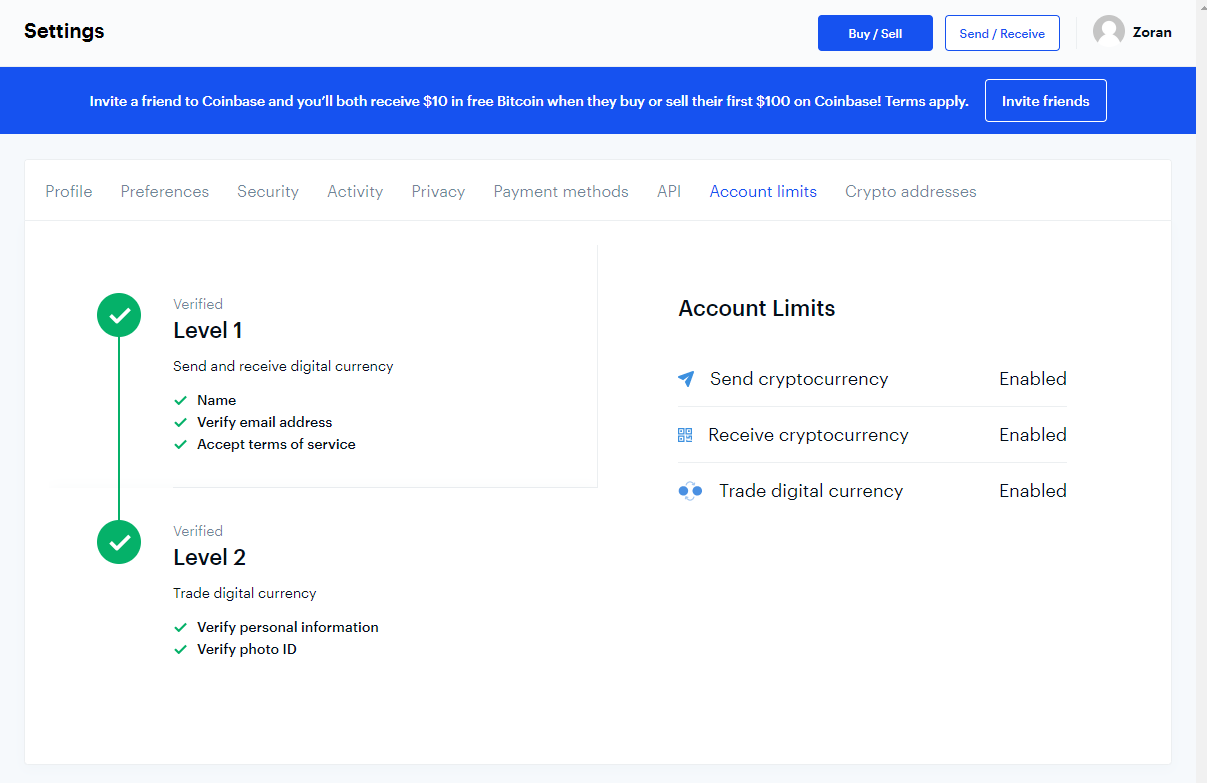Select the Account limits tab

pyautogui.click(x=763, y=191)
